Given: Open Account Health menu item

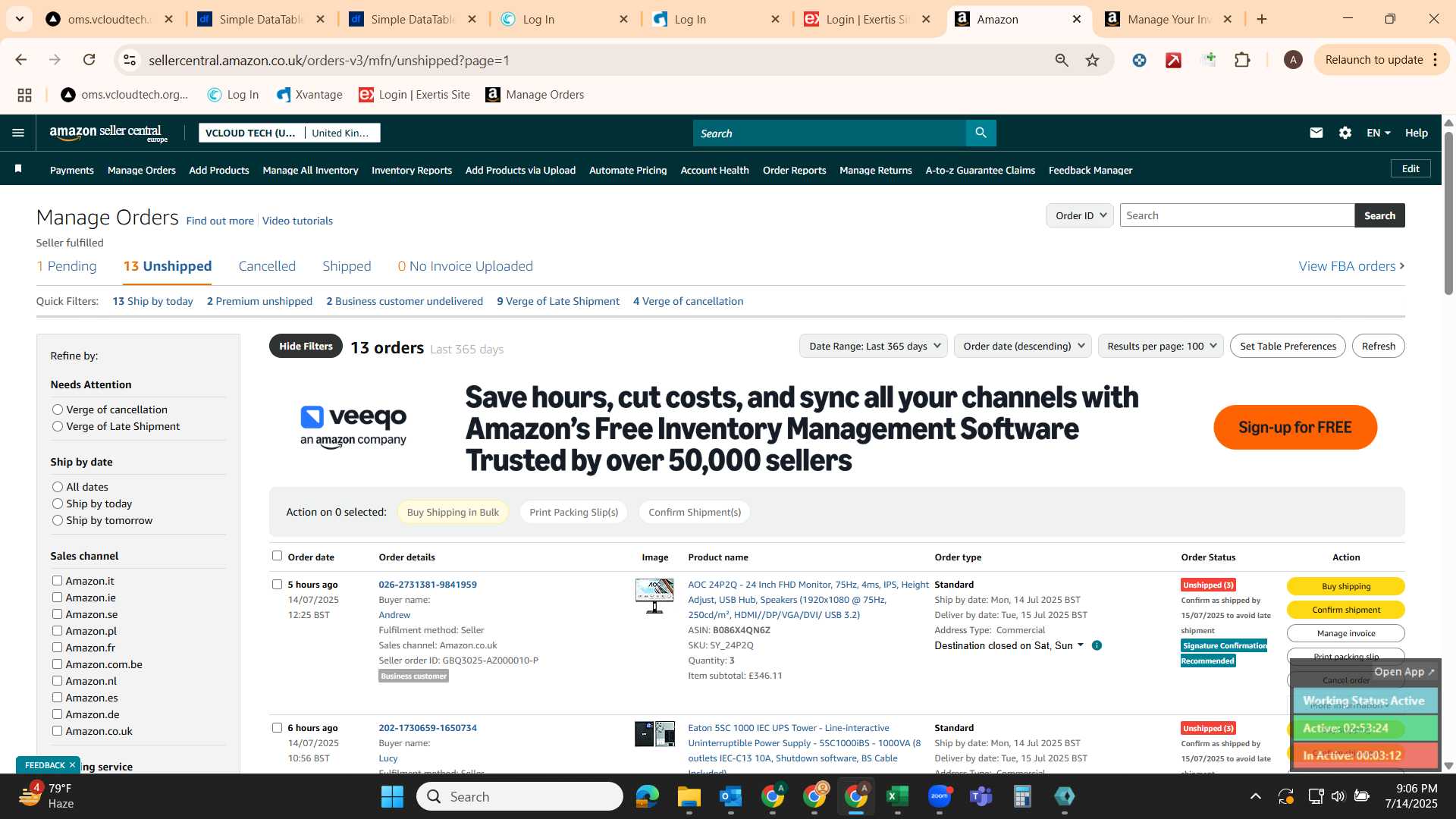Looking at the screenshot, I should pyautogui.click(x=714, y=170).
